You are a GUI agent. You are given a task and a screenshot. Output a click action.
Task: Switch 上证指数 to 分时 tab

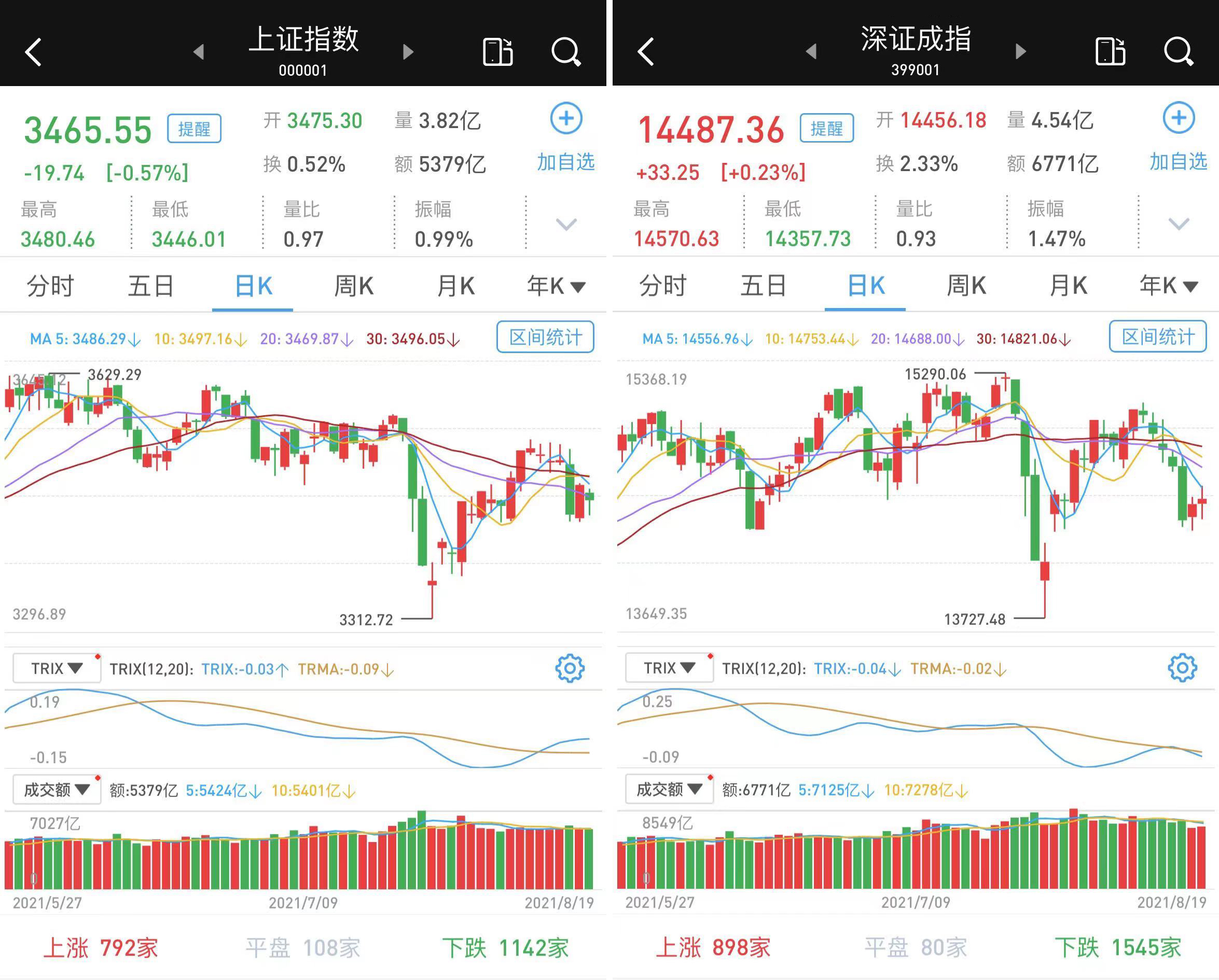[x=50, y=286]
